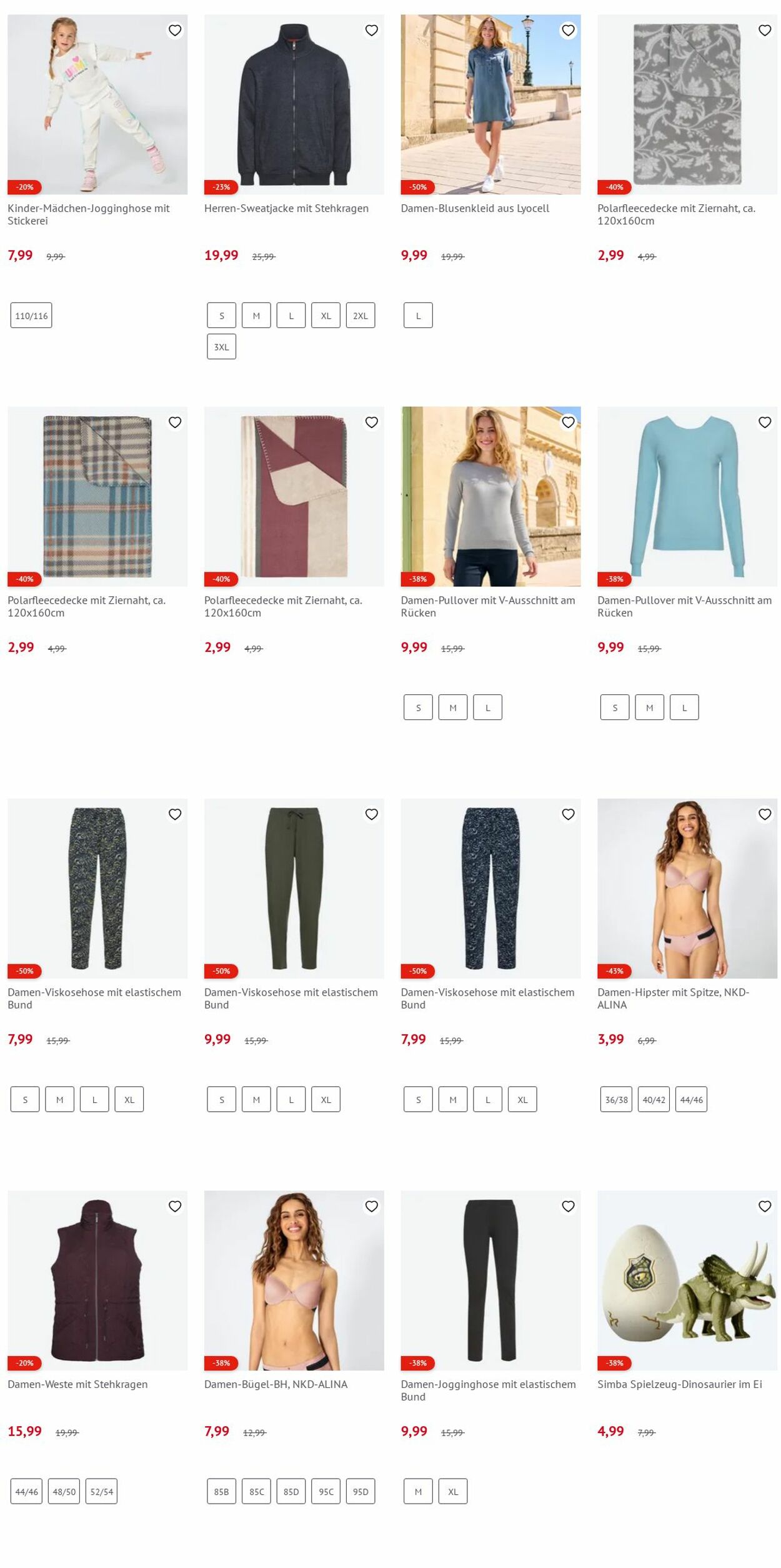Add Simba Dinosaurier im Ei to wishlist

(765, 1206)
